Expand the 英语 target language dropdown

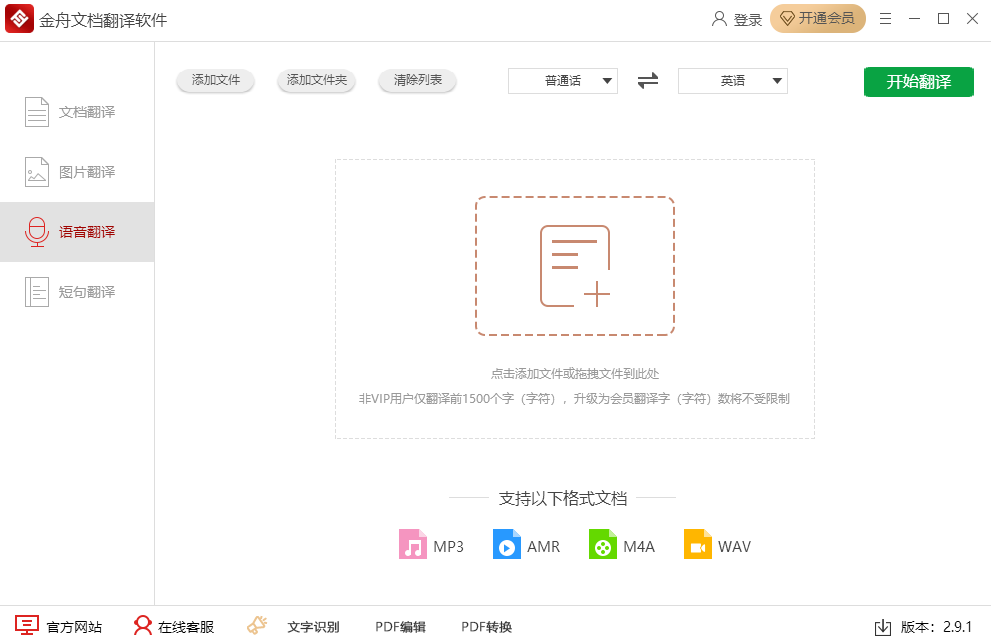pos(733,81)
